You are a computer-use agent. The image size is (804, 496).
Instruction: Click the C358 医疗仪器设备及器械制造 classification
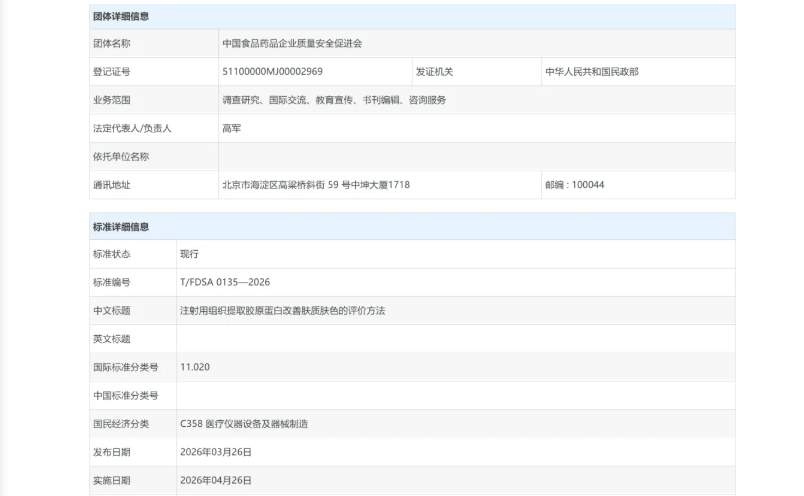click(244, 424)
